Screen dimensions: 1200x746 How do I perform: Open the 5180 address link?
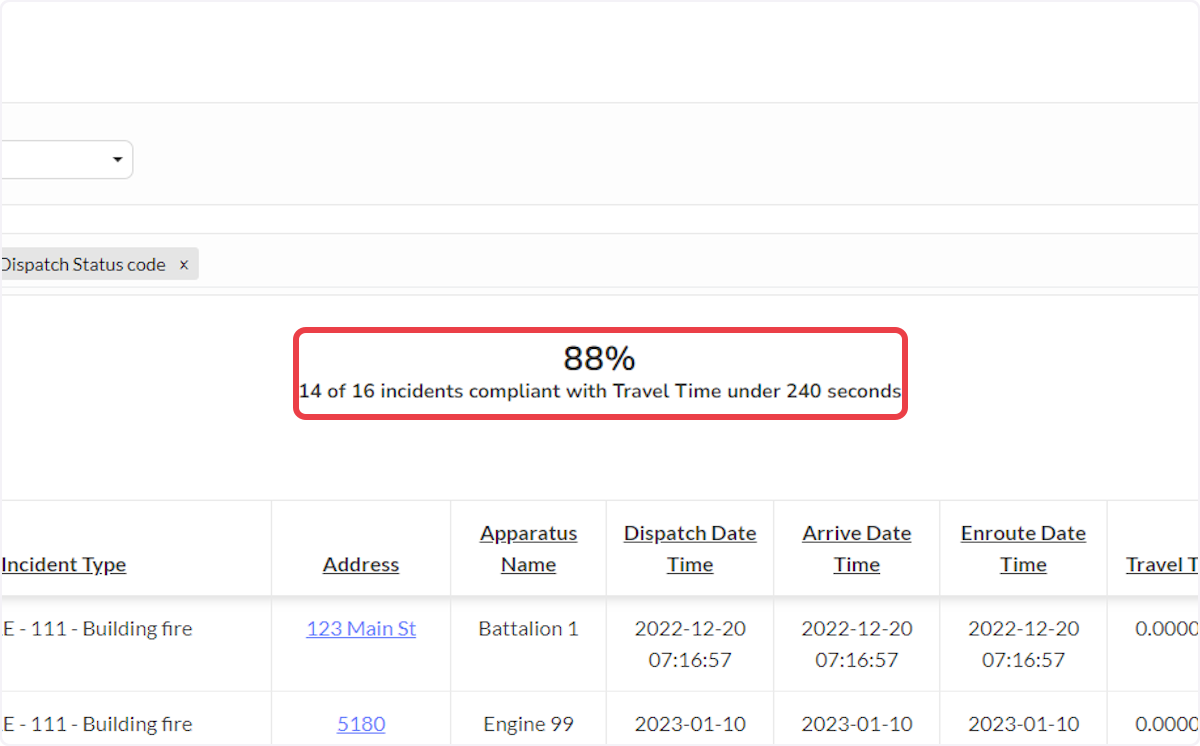pyautogui.click(x=361, y=724)
